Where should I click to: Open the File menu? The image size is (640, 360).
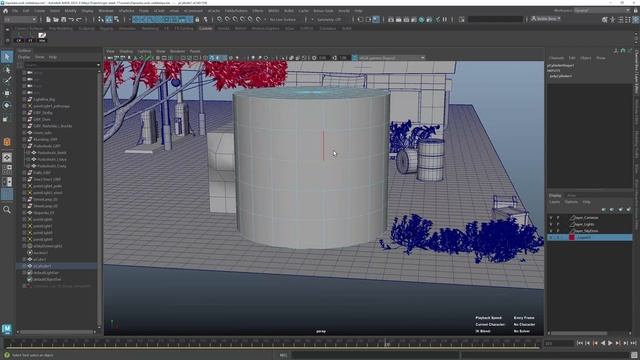coord(15,11)
